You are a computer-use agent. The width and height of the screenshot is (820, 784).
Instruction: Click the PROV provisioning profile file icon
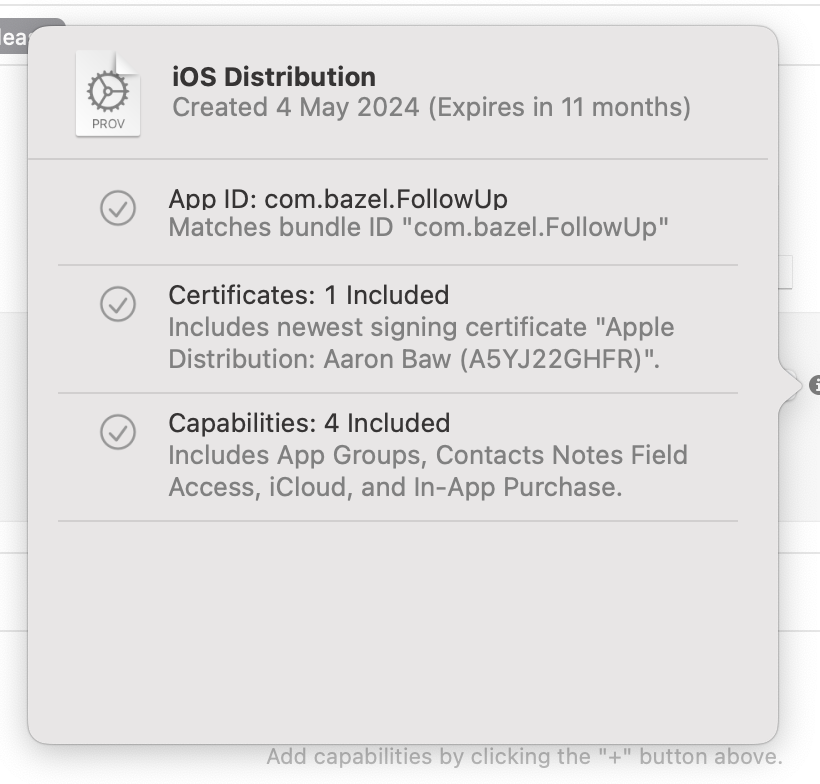point(108,94)
